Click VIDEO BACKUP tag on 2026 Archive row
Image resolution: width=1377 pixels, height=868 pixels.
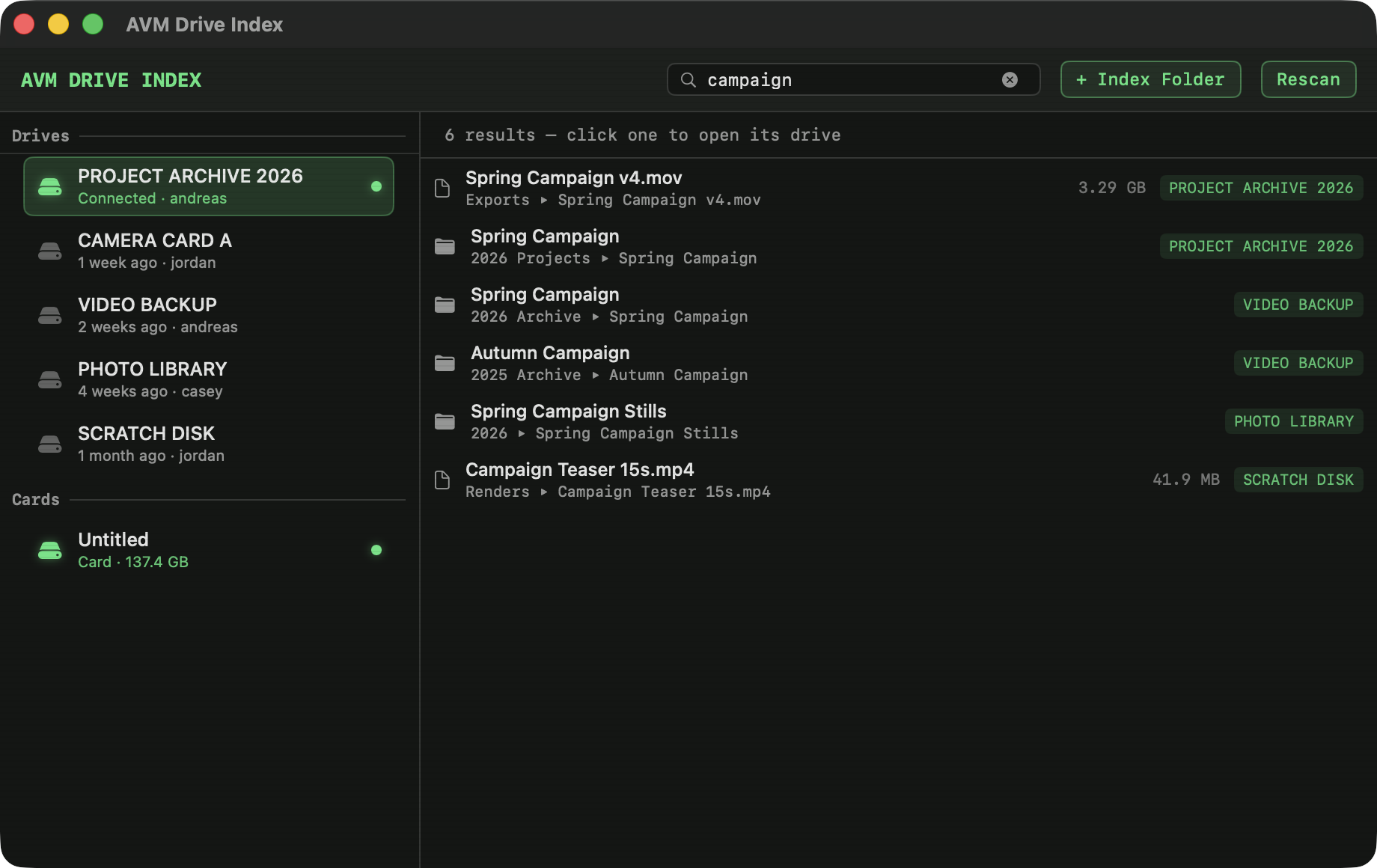click(1298, 305)
